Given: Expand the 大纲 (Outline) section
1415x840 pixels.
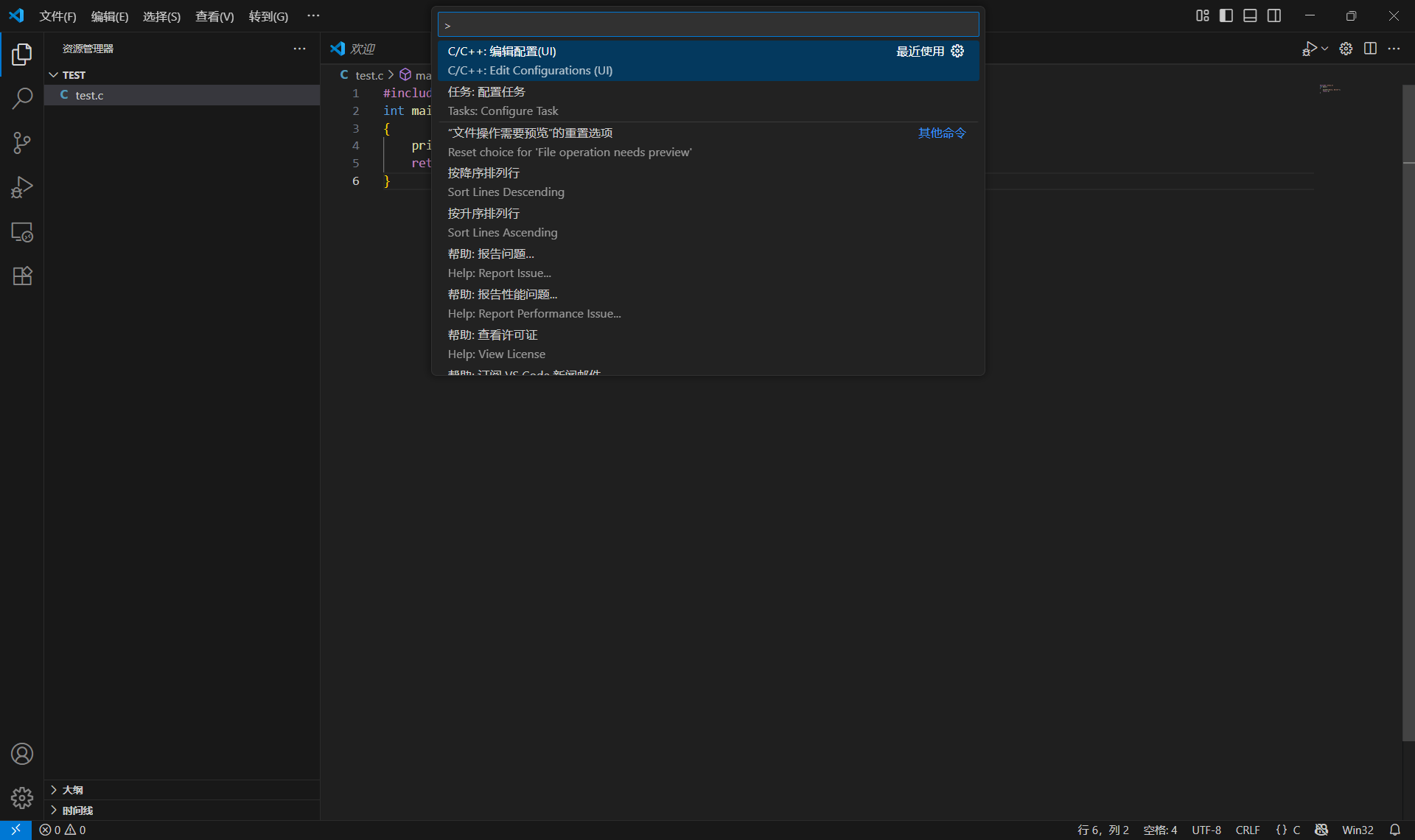Looking at the screenshot, I should [73, 789].
